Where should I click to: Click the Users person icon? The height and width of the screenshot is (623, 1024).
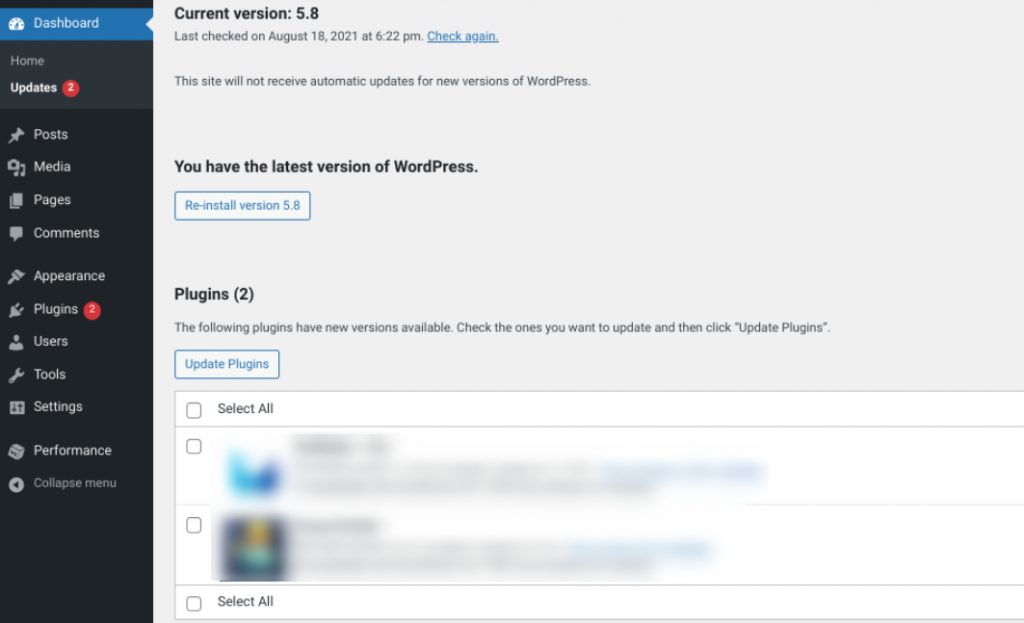[16, 342]
